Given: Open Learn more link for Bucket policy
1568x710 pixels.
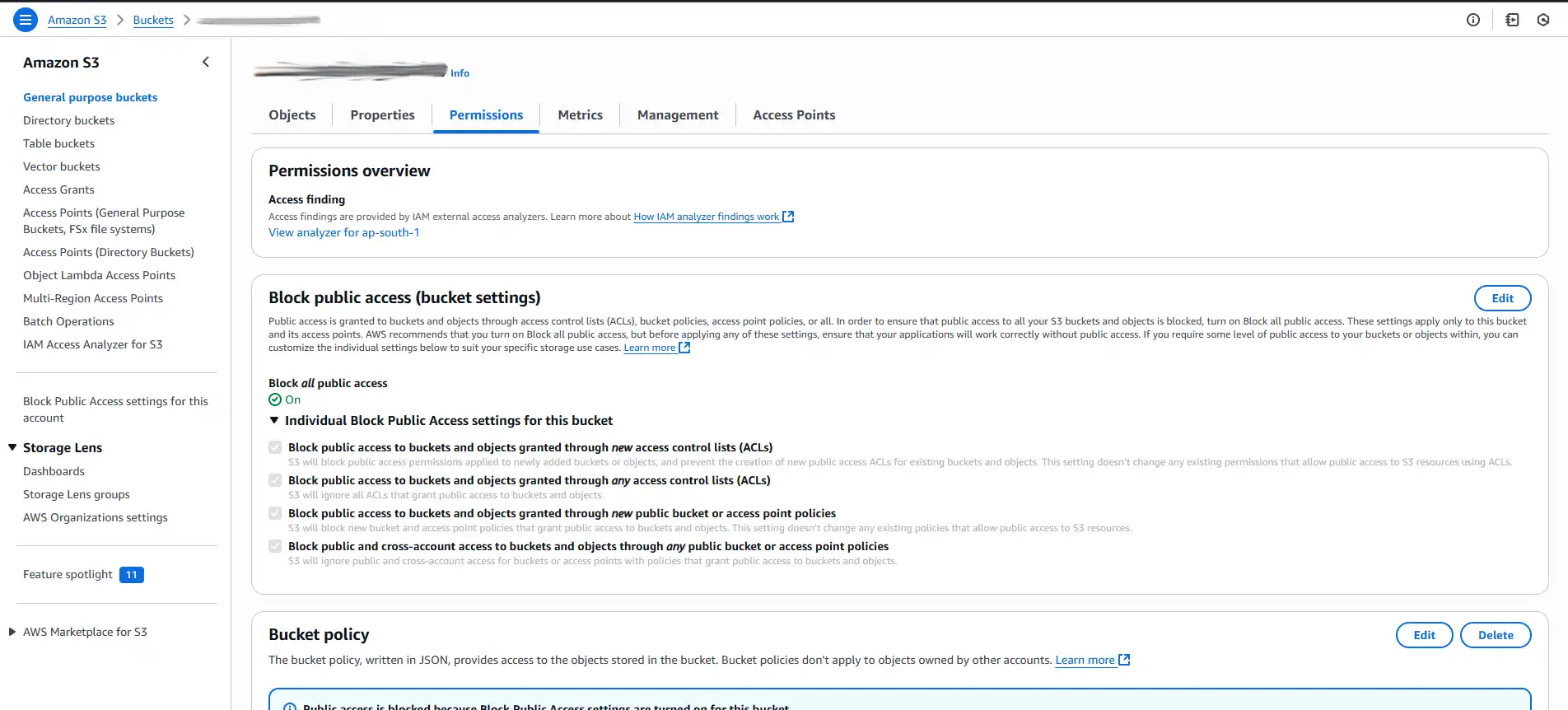Looking at the screenshot, I should 1085,660.
